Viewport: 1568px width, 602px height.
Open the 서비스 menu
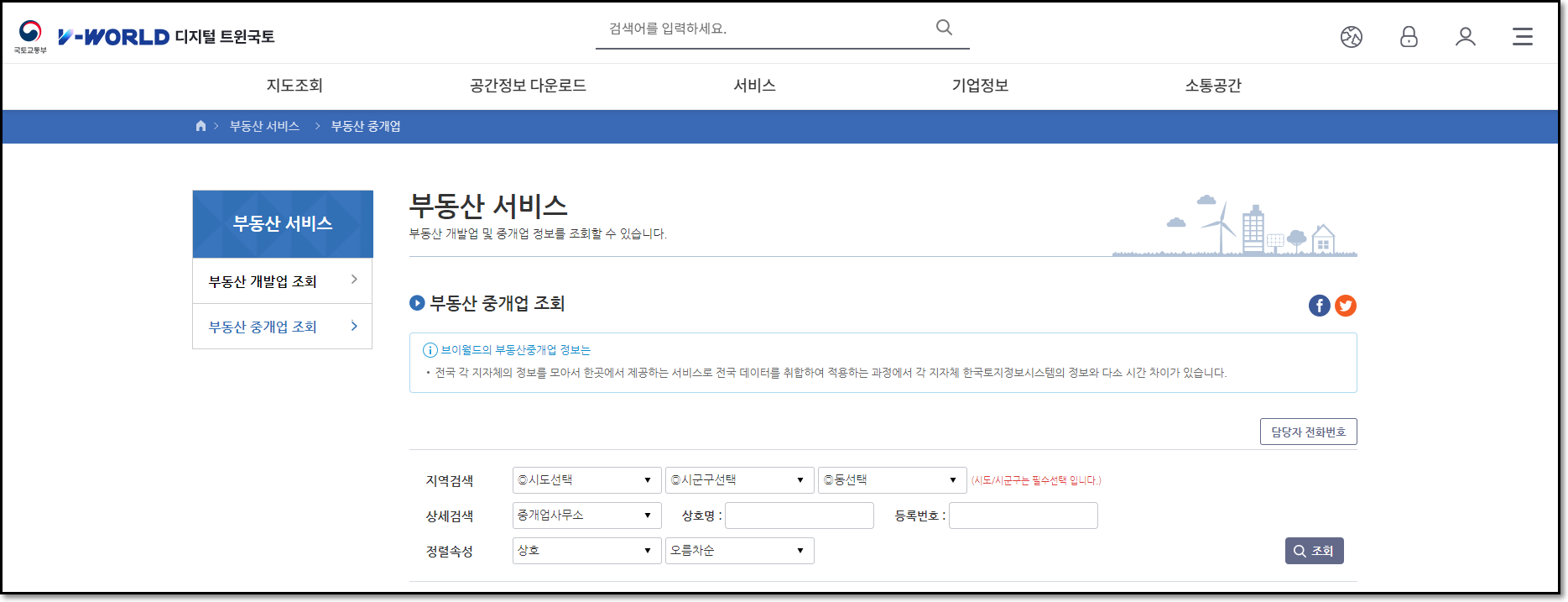click(x=754, y=86)
